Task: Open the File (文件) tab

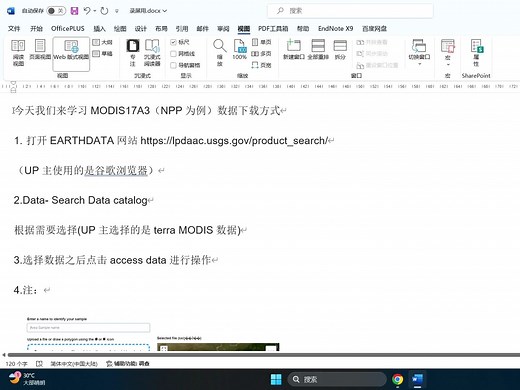Action: 14,29
